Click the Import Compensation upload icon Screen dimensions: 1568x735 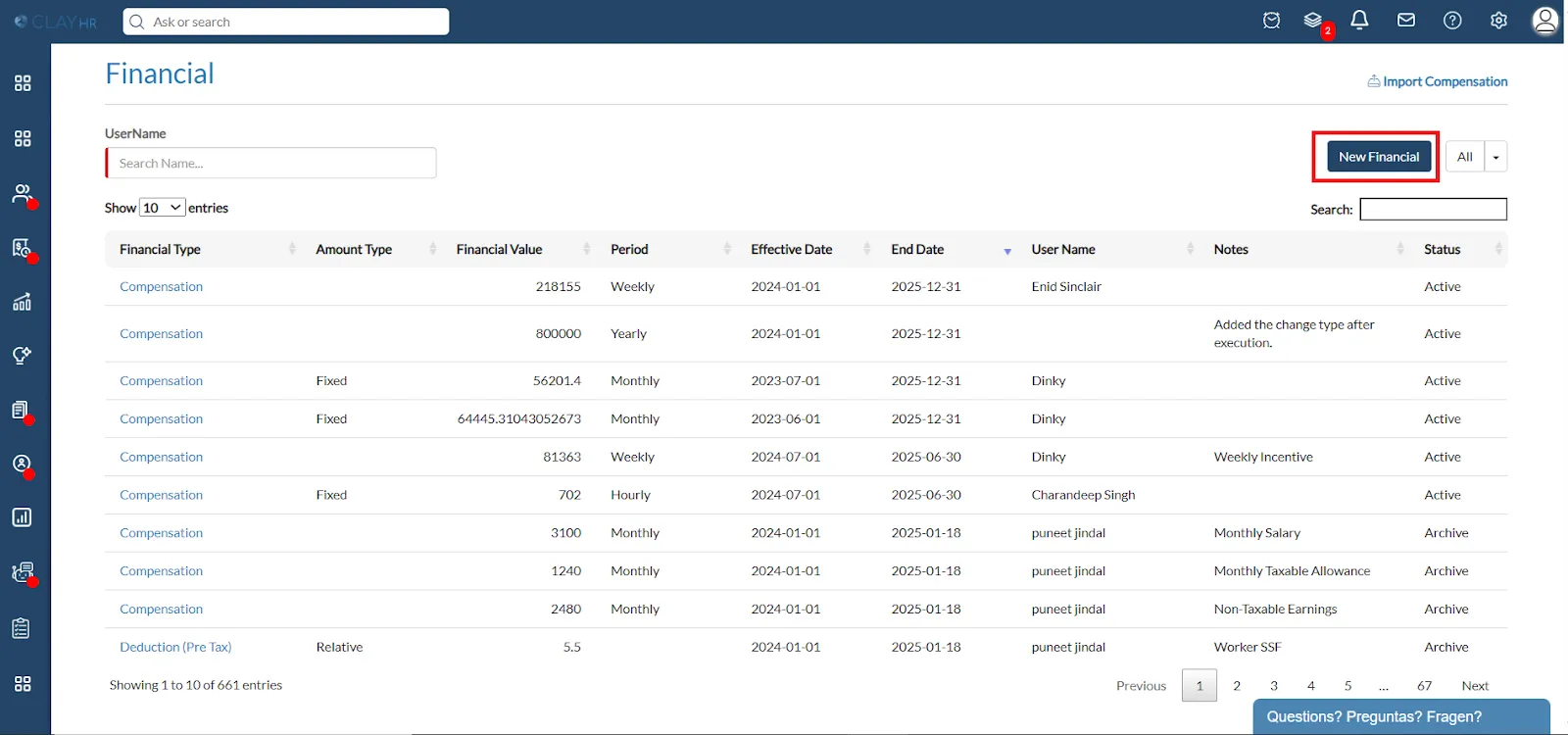tap(1374, 81)
